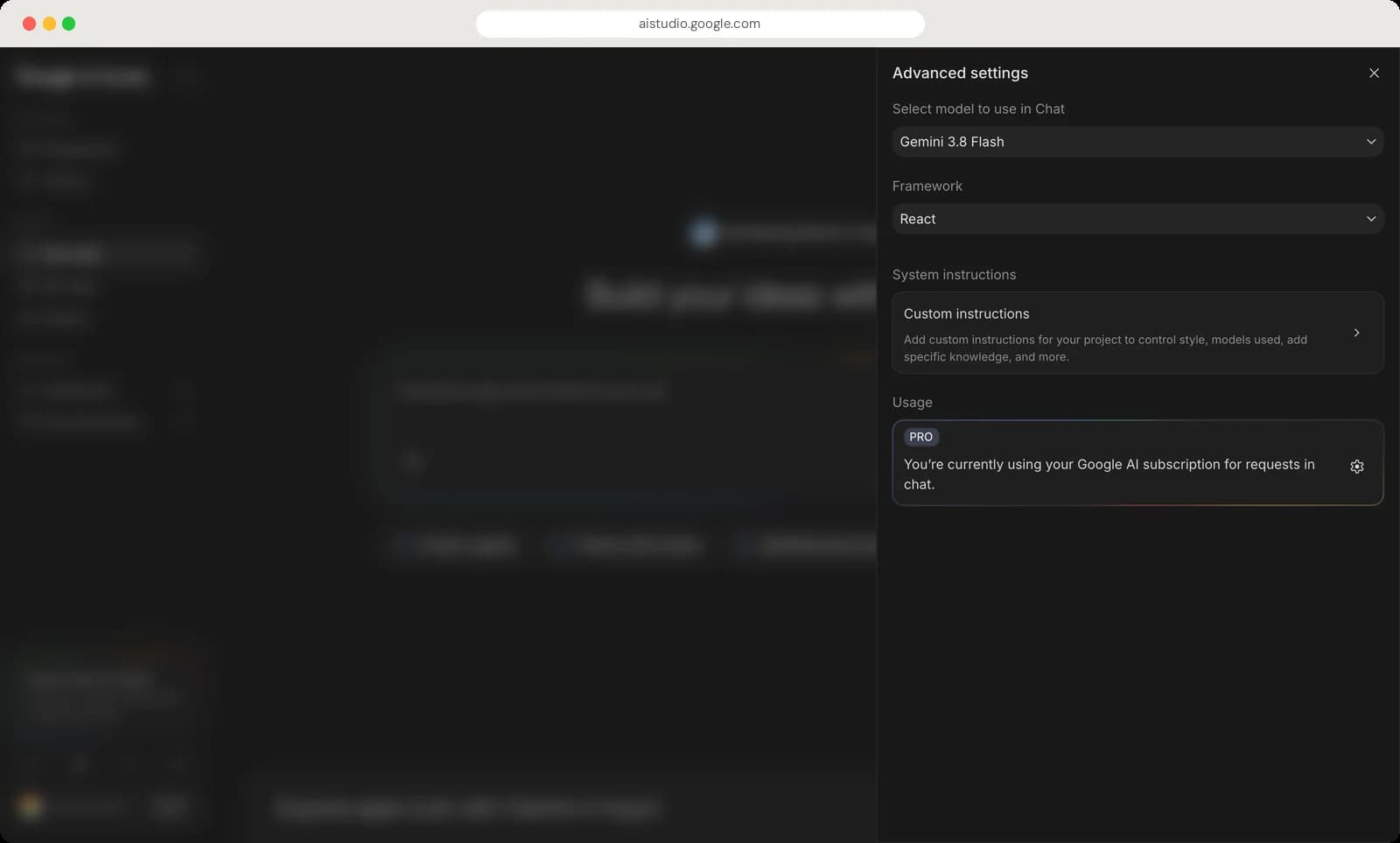Click the usage settings gear icon
Viewport: 1400px width, 843px height.
point(1357,467)
